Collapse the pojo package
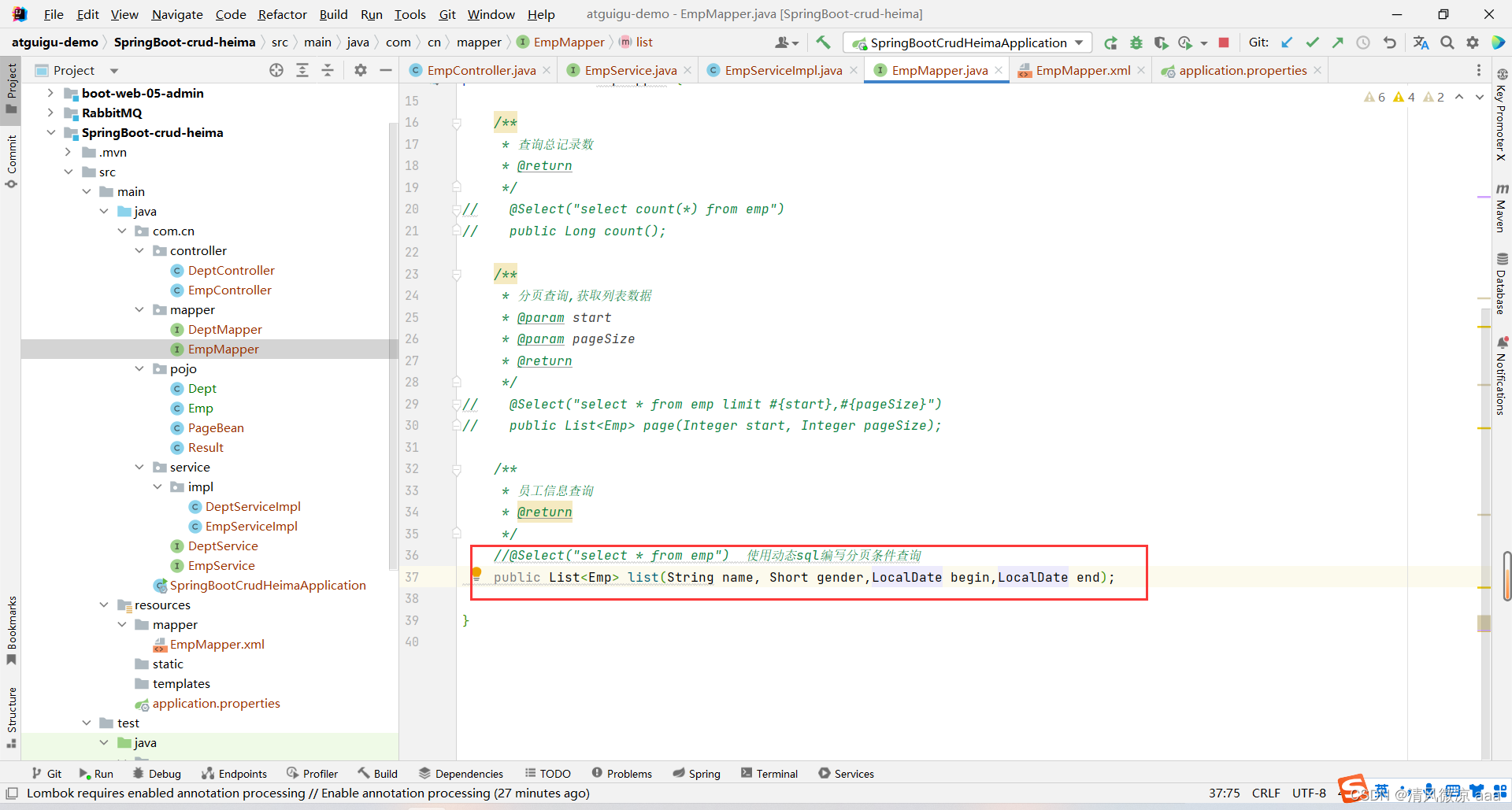Screen dimensions: 1512x810 pyautogui.click(x=139, y=368)
